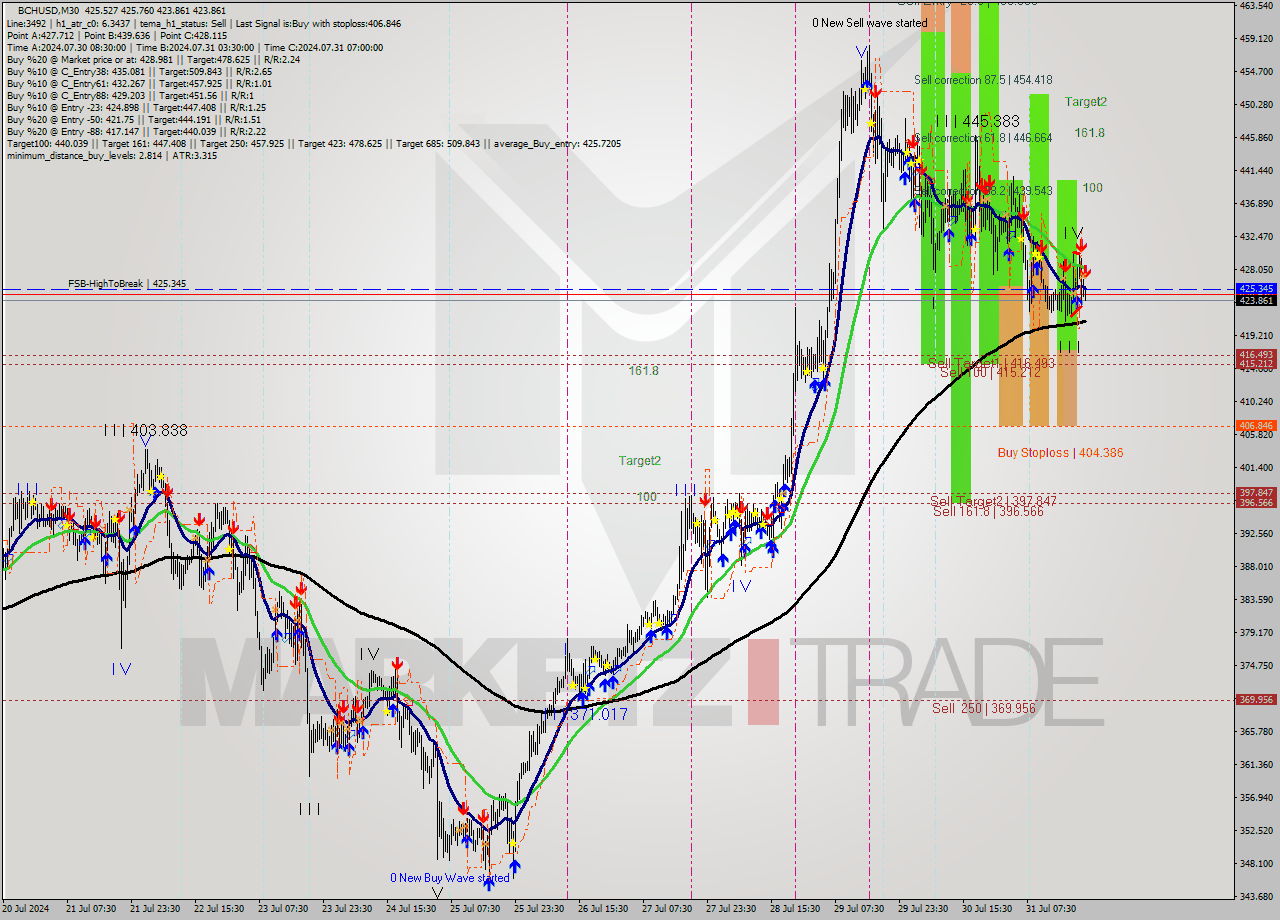
Task: Click the 441.440 price scale value
Action: pyautogui.click(x=1255, y=171)
